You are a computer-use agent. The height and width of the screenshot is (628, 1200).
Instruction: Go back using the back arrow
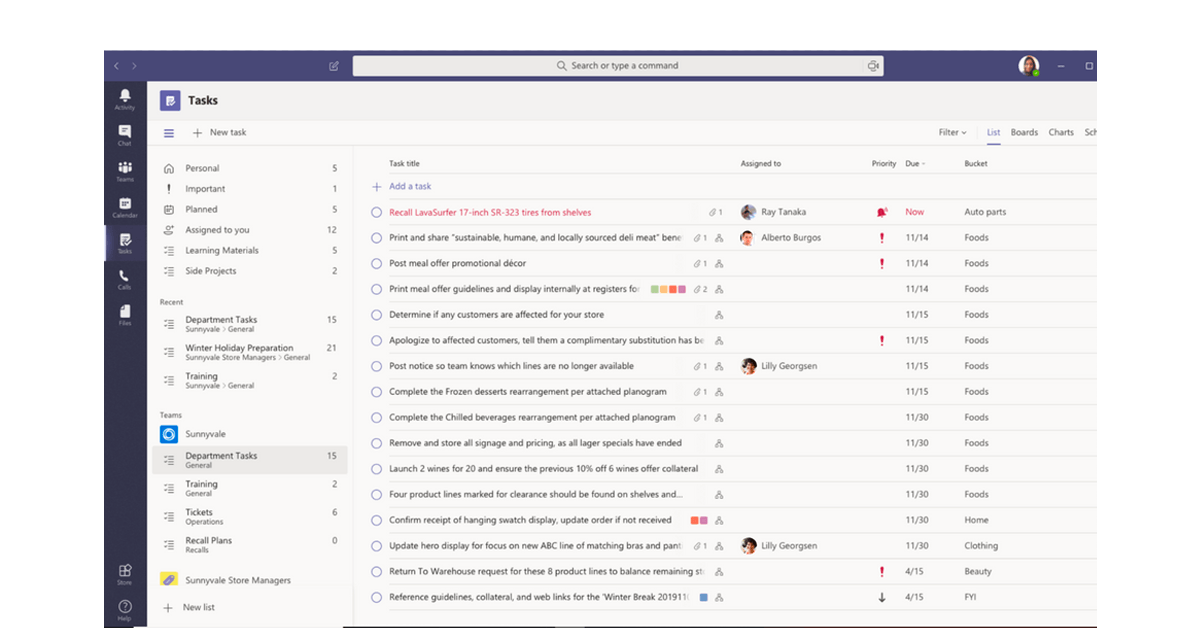coord(116,66)
